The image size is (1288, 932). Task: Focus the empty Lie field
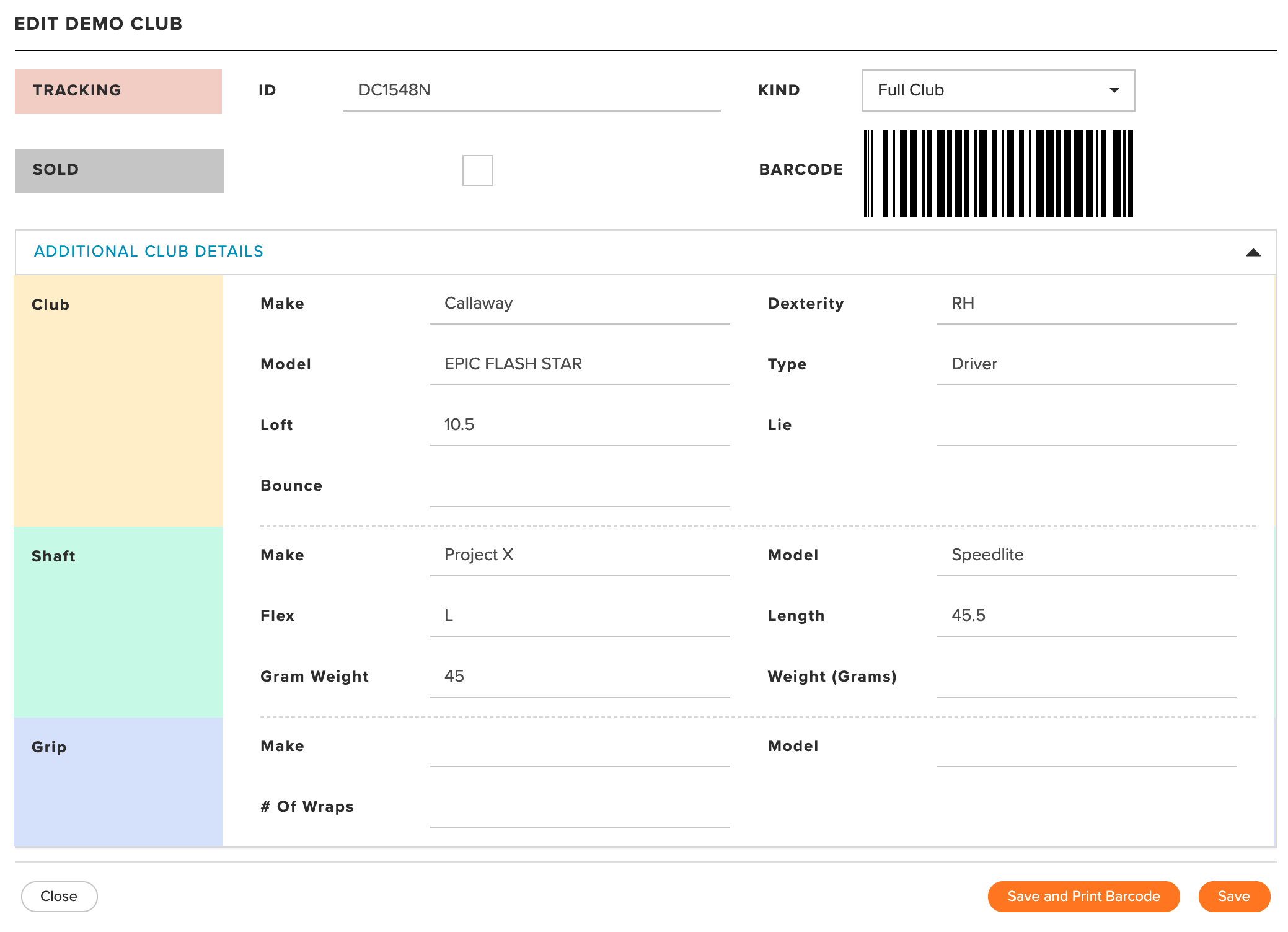point(1087,425)
